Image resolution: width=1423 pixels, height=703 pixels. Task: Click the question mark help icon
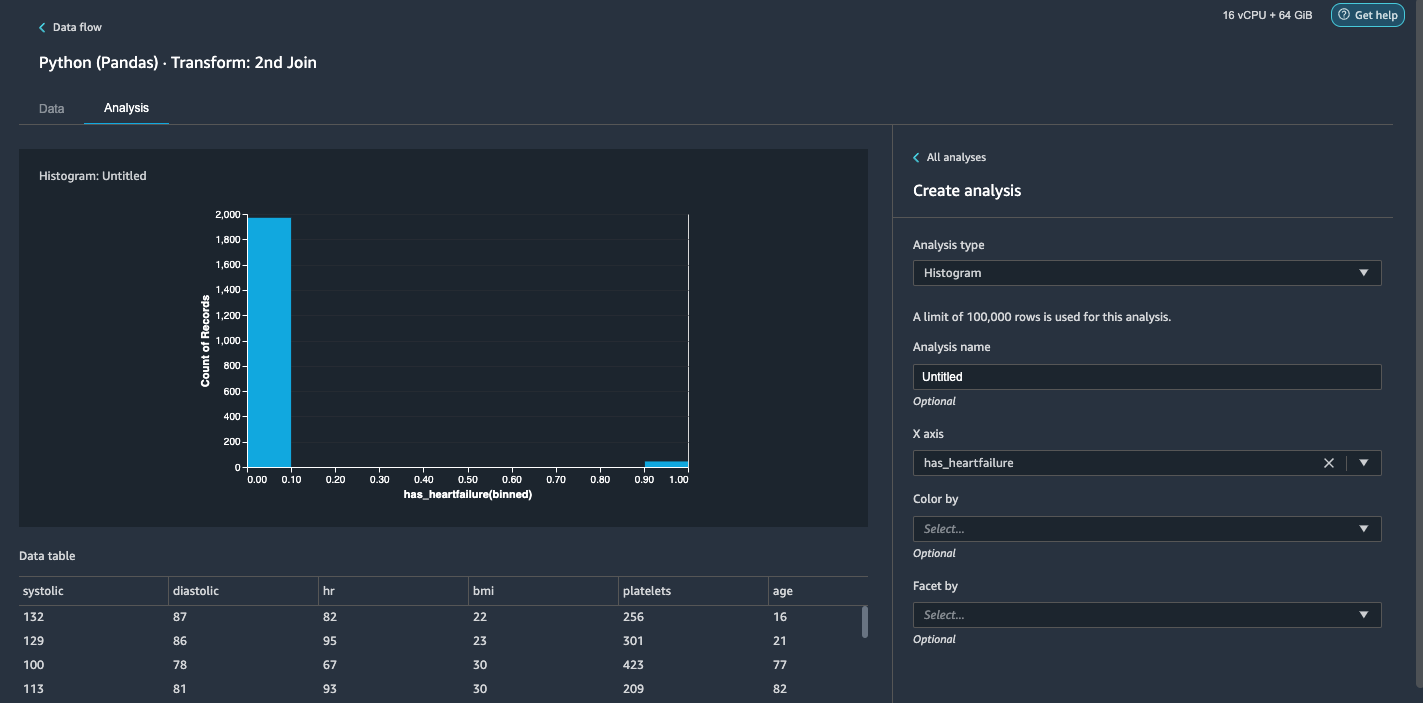[x=1344, y=15]
